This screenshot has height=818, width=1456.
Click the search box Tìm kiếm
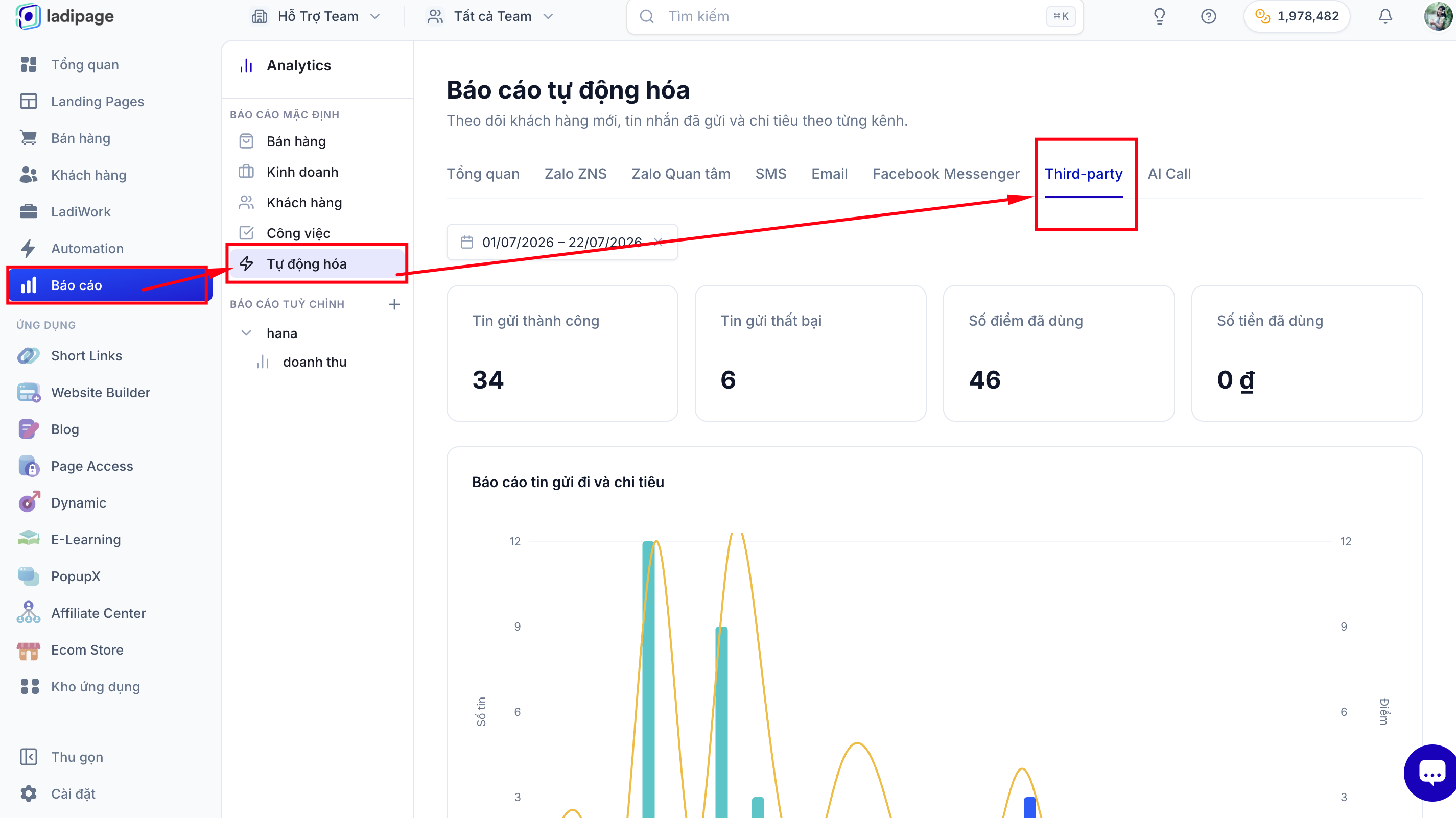point(855,16)
